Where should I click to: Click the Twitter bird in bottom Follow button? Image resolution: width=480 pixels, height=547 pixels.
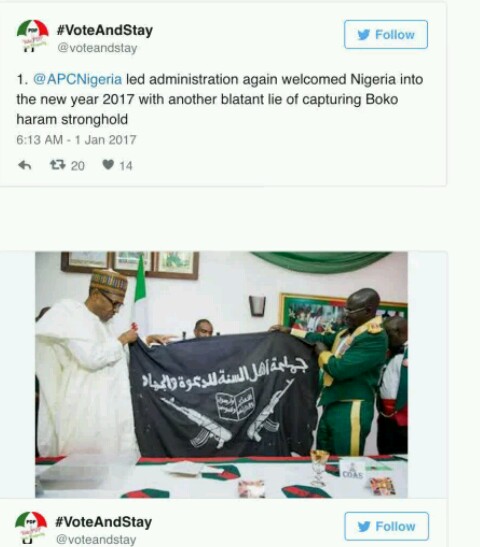click(x=364, y=526)
